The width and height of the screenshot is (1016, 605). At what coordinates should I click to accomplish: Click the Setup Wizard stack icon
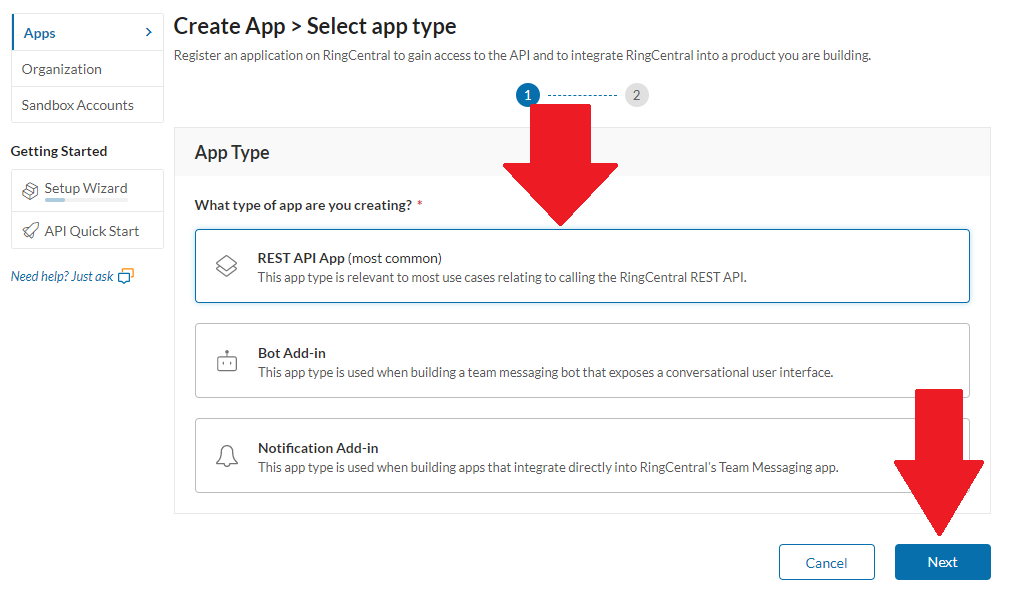coord(30,190)
